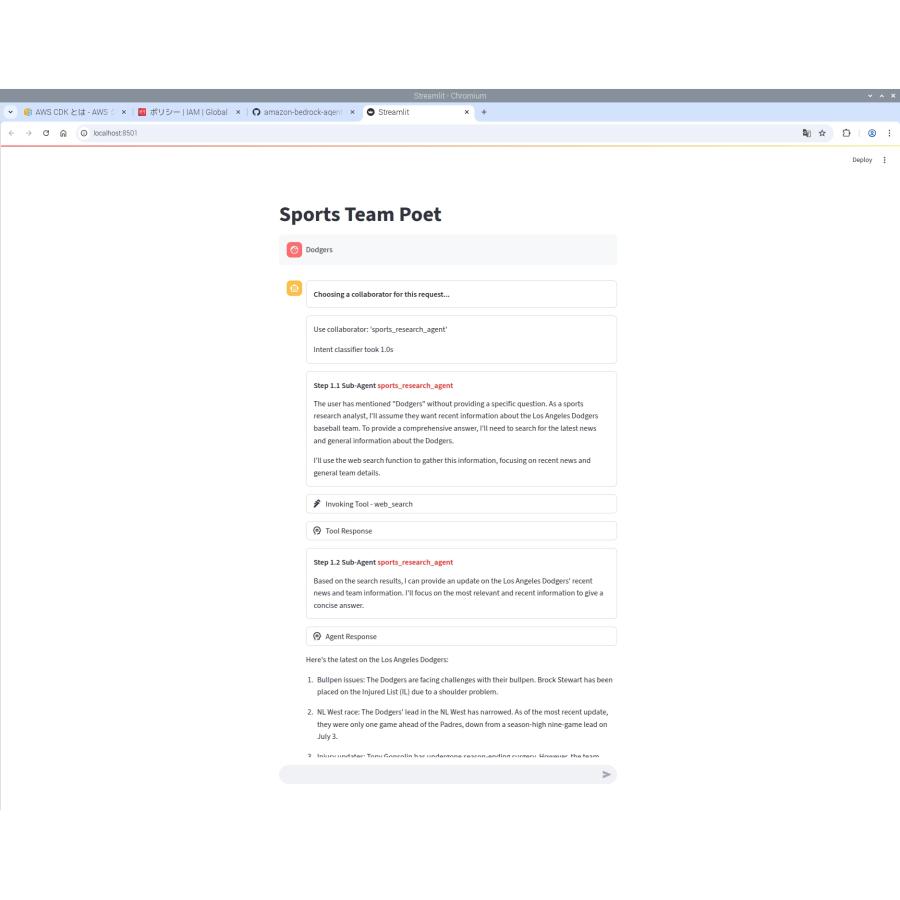
Task: Expand the Agent Response section
Action: click(461, 636)
